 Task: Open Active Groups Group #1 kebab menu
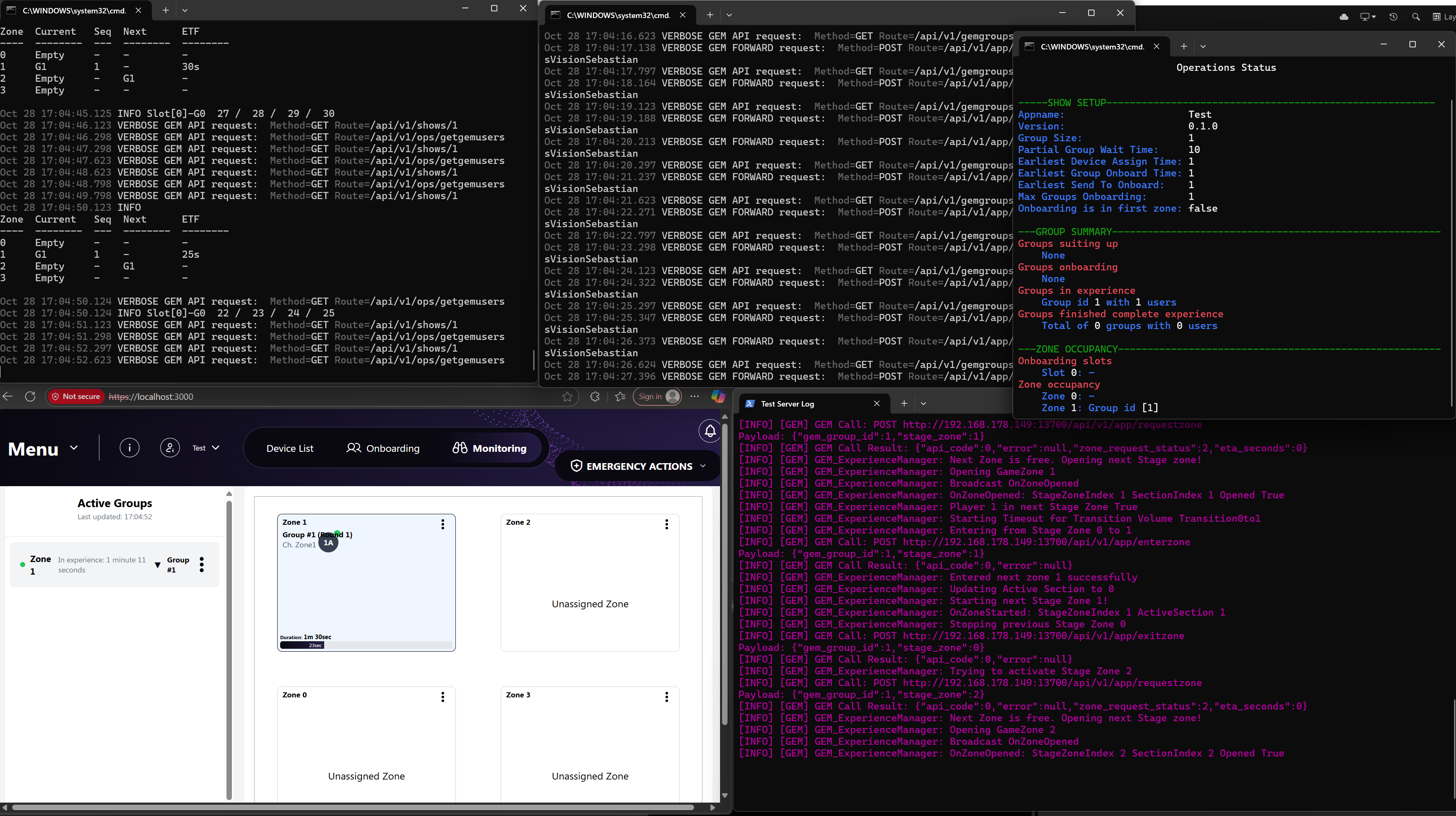pos(202,565)
